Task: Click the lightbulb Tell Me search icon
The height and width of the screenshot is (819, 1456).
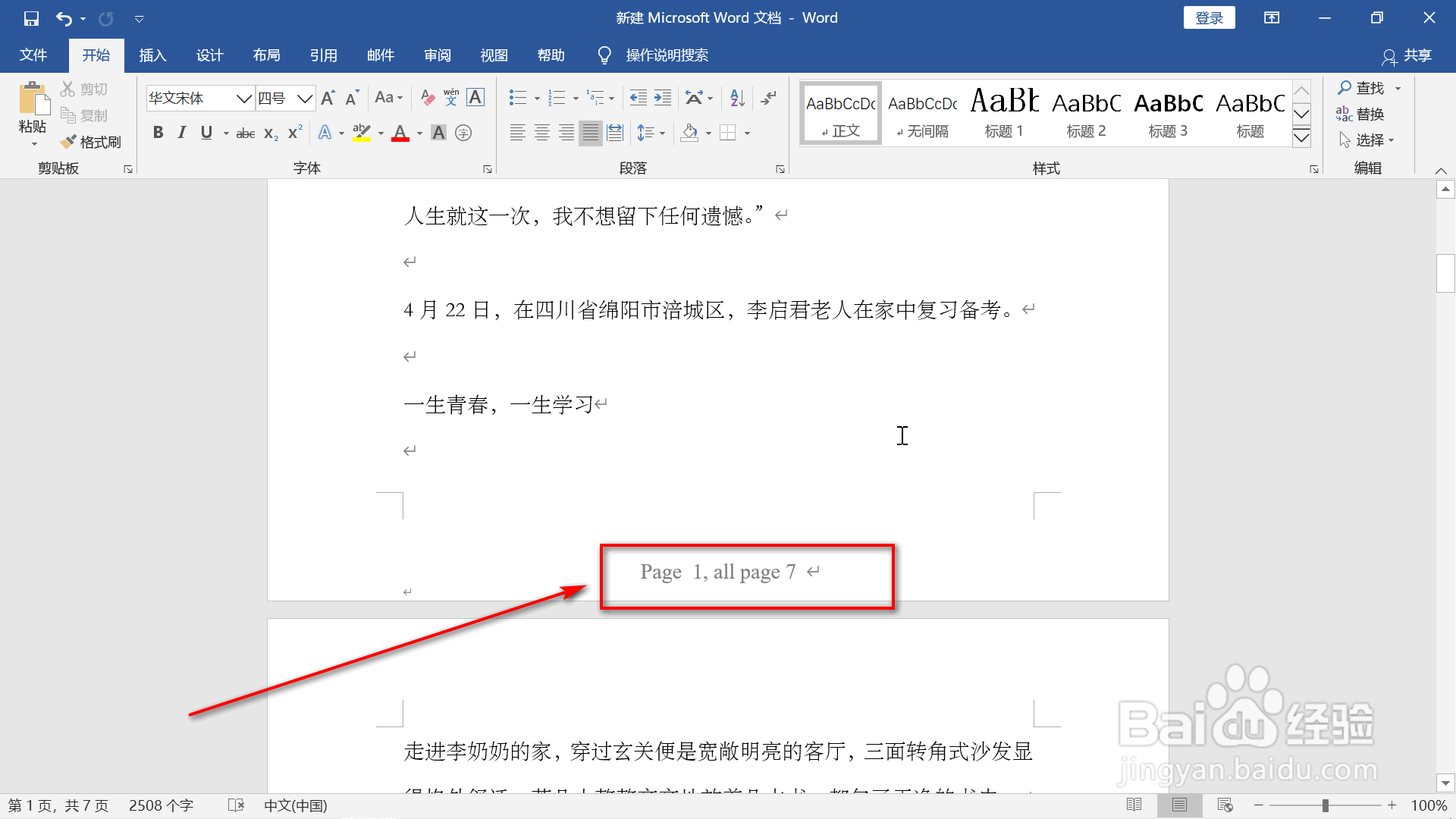Action: (x=604, y=55)
